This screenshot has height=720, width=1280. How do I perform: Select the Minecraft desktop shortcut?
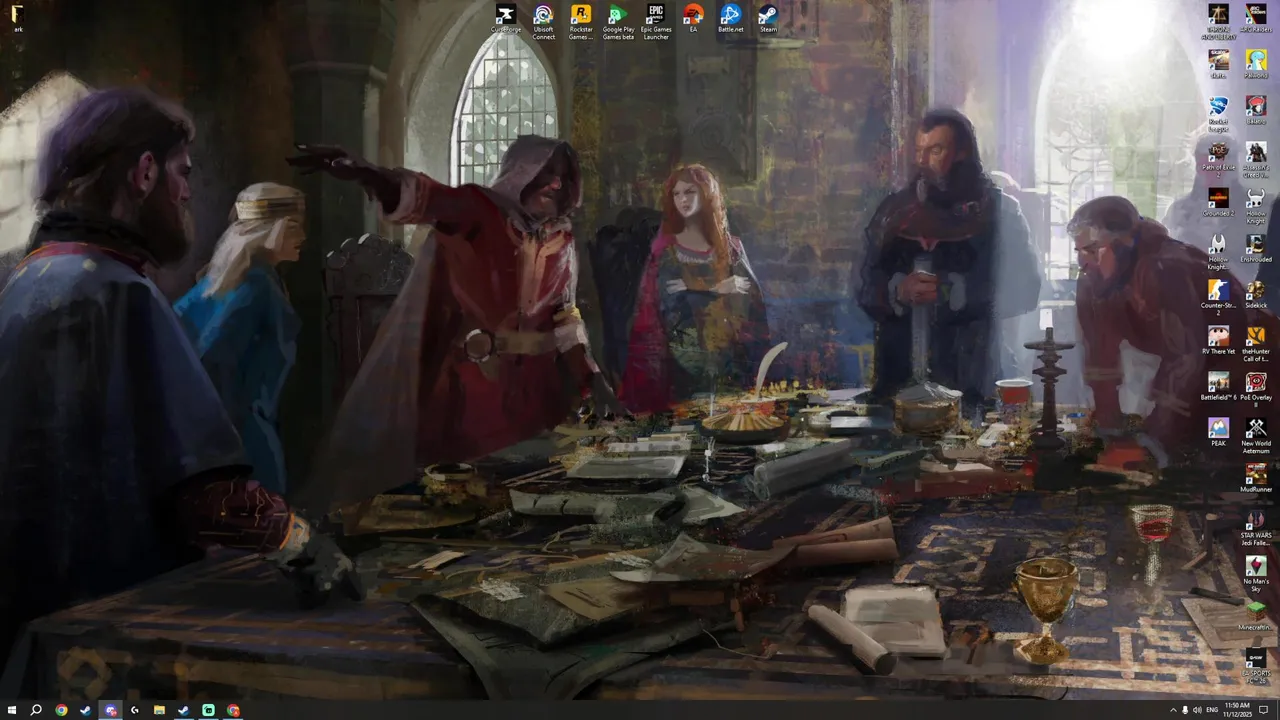[1256, 617]
